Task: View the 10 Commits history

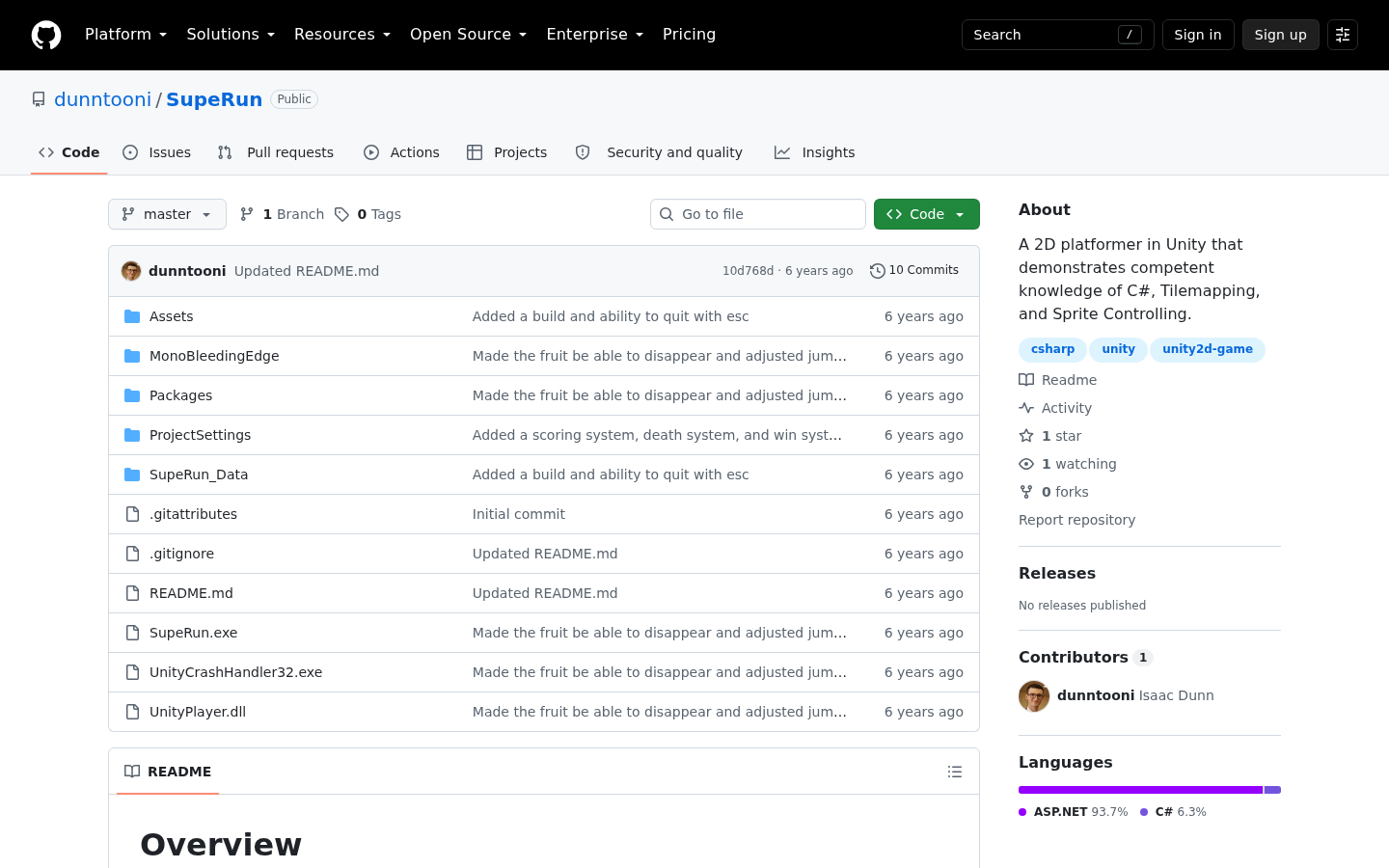Action: click(x=914, y=271)
